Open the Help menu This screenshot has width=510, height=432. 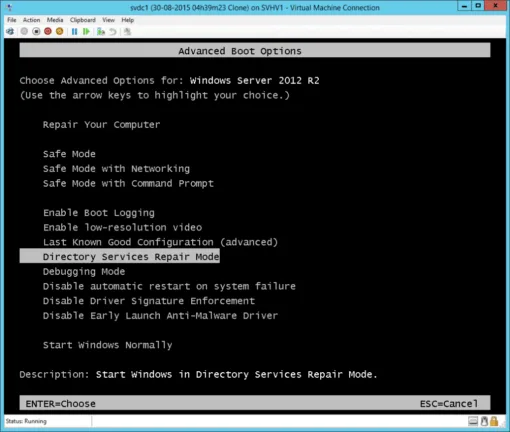pyautogui.click(x=128, y=20)
